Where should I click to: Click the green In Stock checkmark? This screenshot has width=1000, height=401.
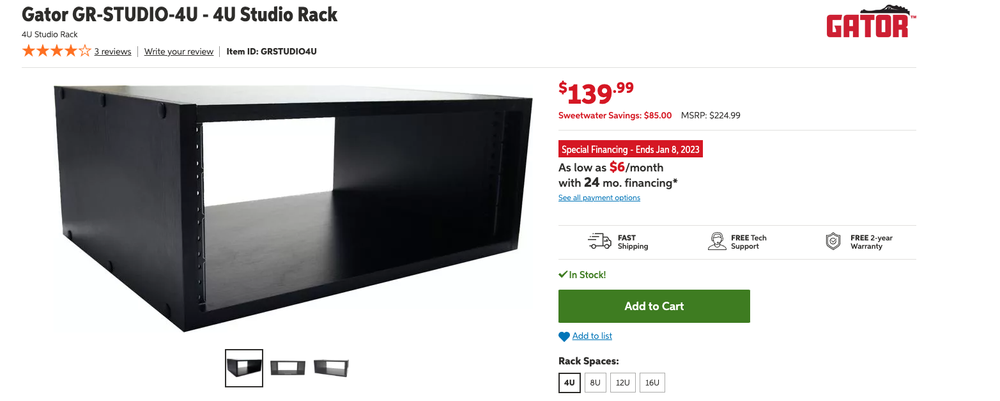[x=562, y=275]
